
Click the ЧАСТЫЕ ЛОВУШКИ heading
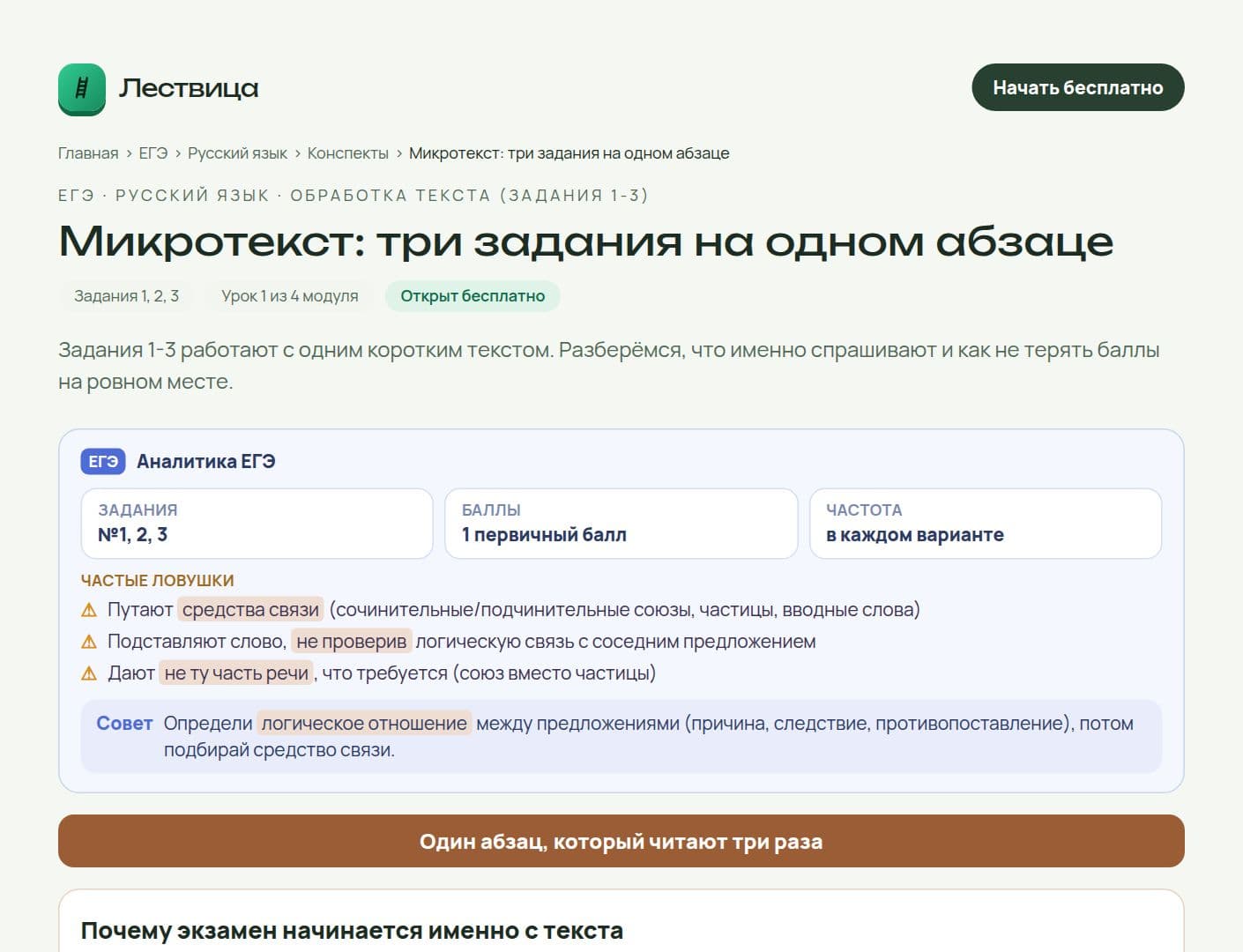(x=158, y=581)
